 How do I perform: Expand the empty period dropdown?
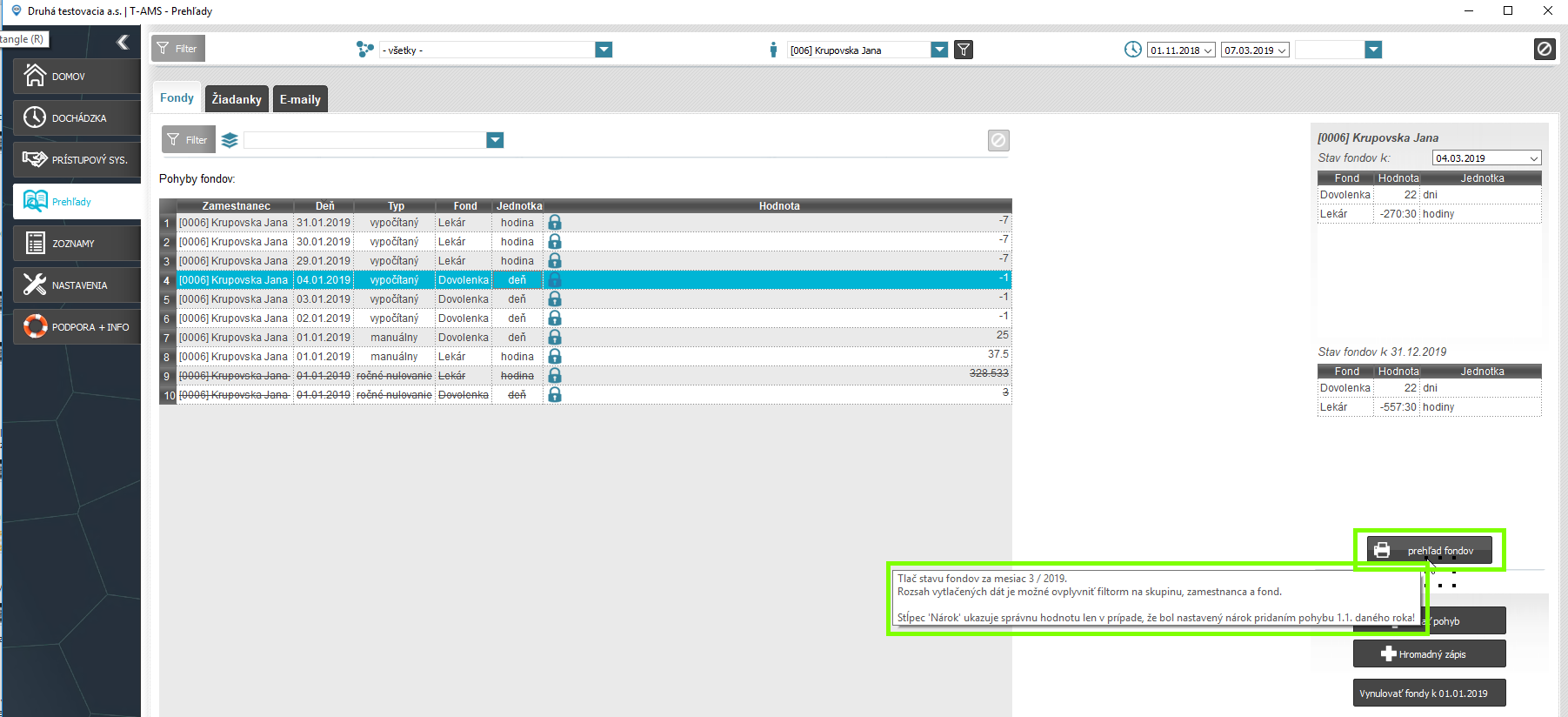[x=1373, y=50]
